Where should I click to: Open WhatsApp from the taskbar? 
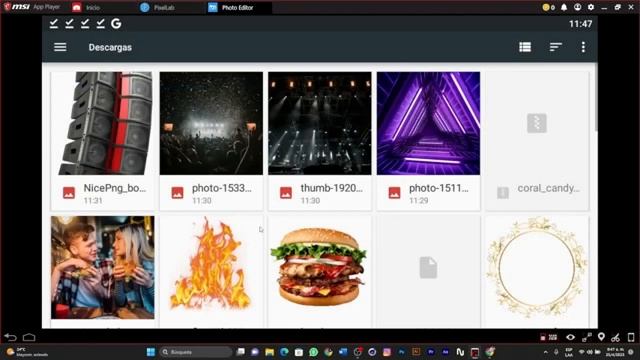[x=313, y=352]
